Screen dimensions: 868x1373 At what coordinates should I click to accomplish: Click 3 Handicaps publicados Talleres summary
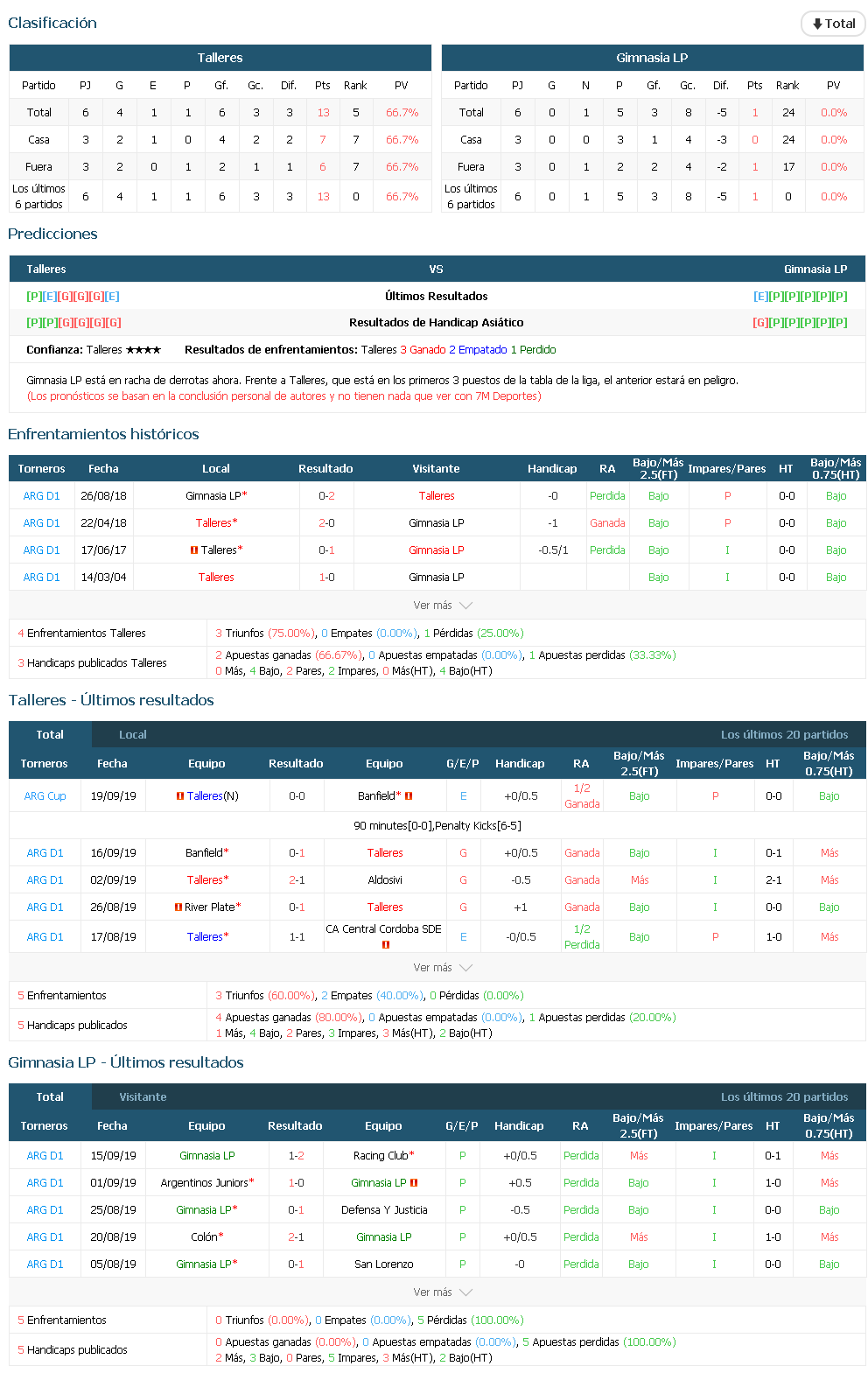pos(93,663)
